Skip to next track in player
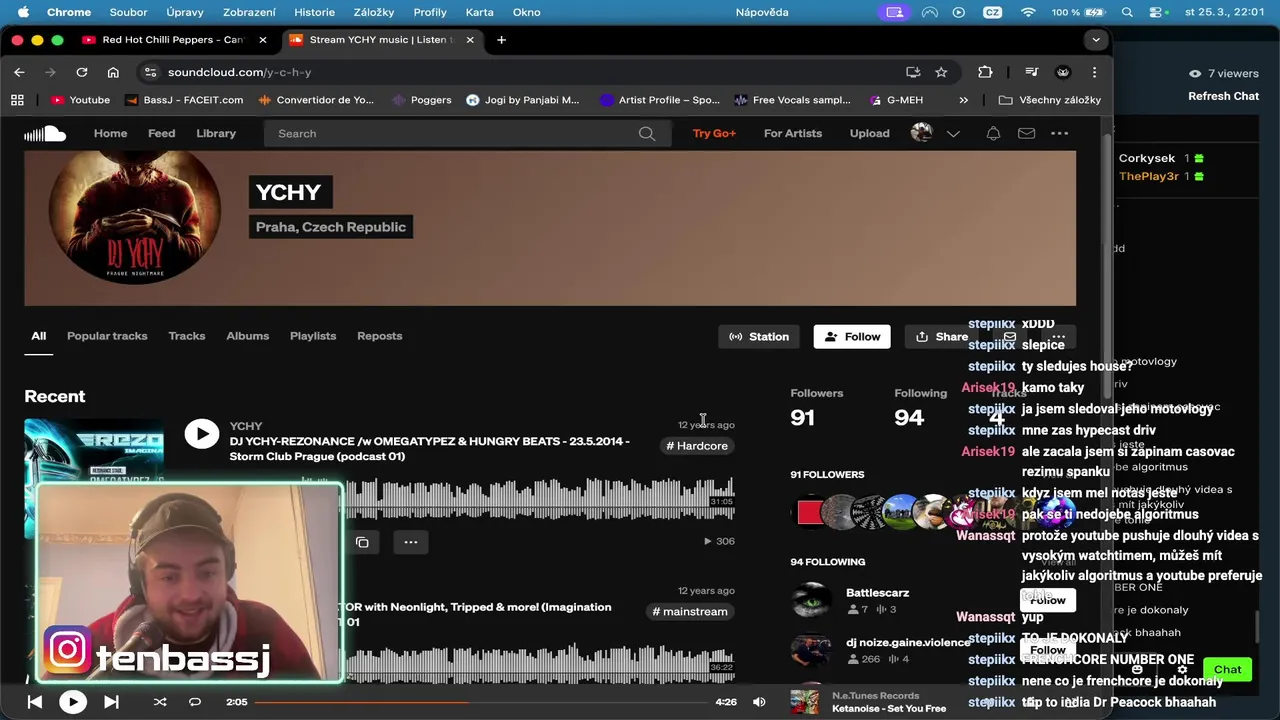The width and height of the screenshot is (1280, 720). pyautogui.click(x=111, y=702)
